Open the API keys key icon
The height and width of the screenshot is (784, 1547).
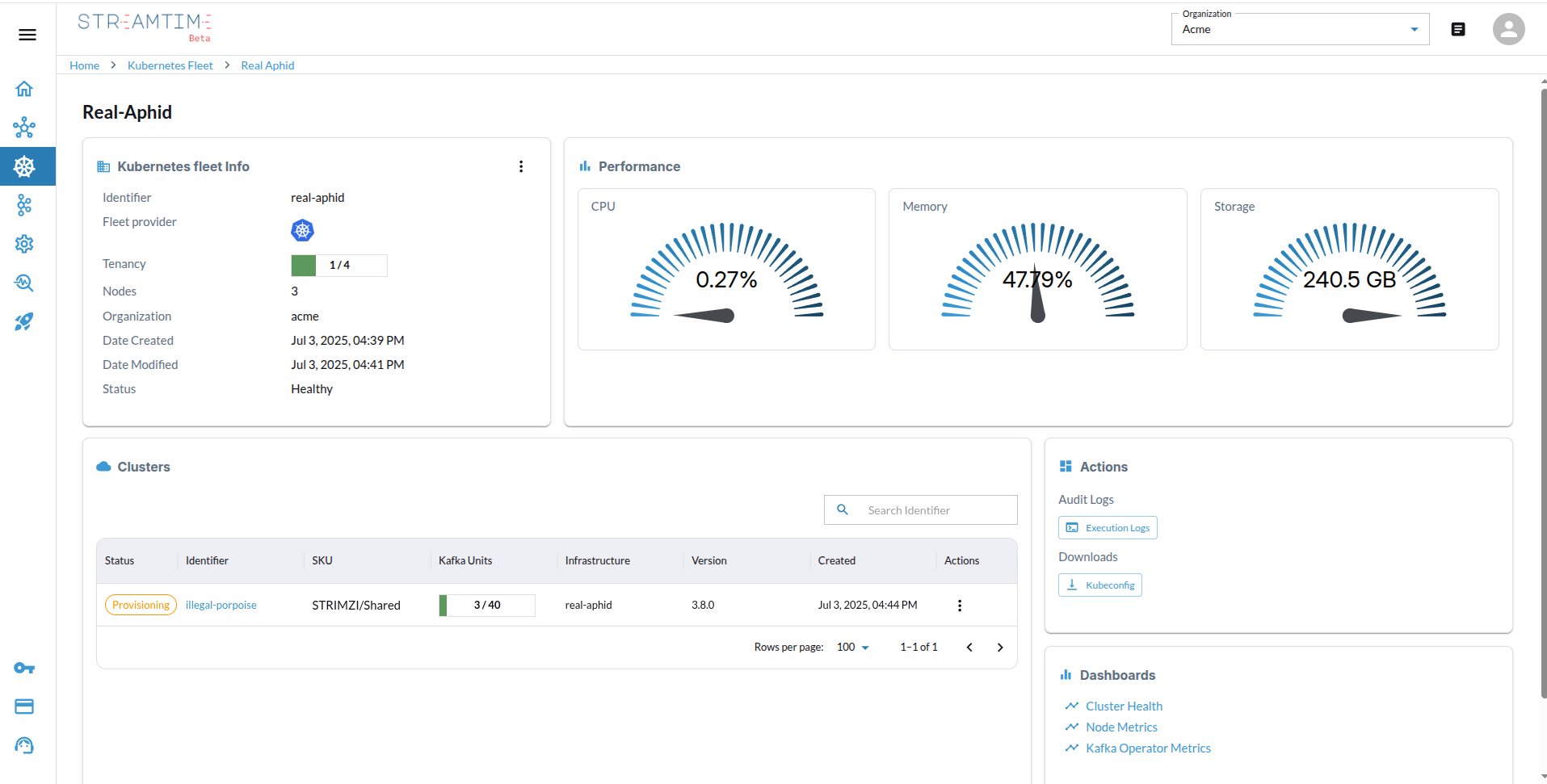(x=24, y=668)
